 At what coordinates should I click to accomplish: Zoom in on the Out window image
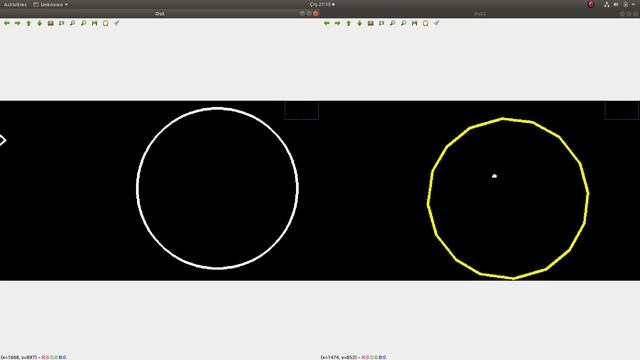tap(73, 23)
